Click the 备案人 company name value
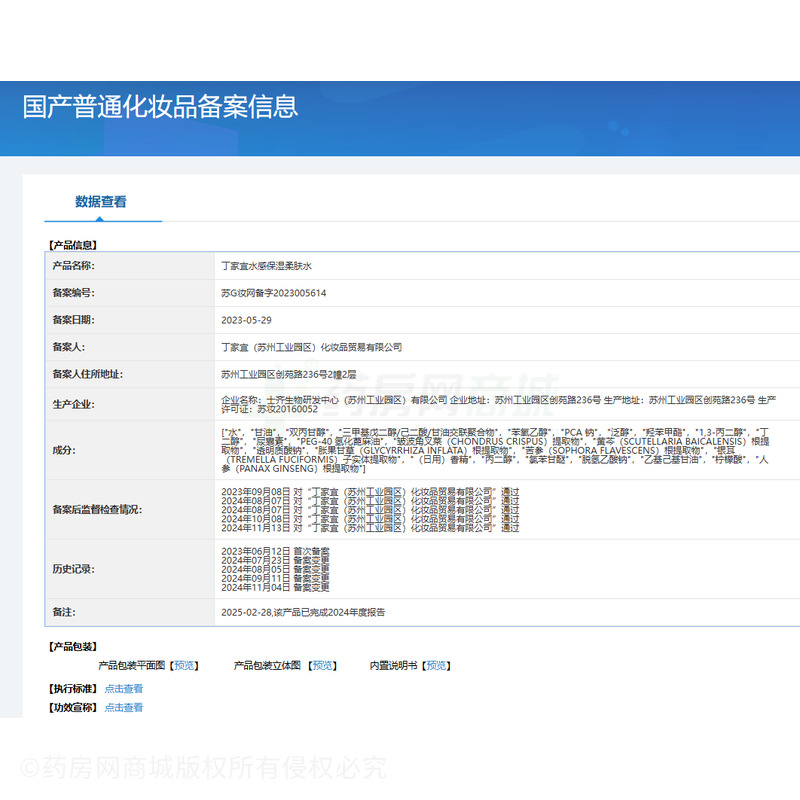 point(311,347)
